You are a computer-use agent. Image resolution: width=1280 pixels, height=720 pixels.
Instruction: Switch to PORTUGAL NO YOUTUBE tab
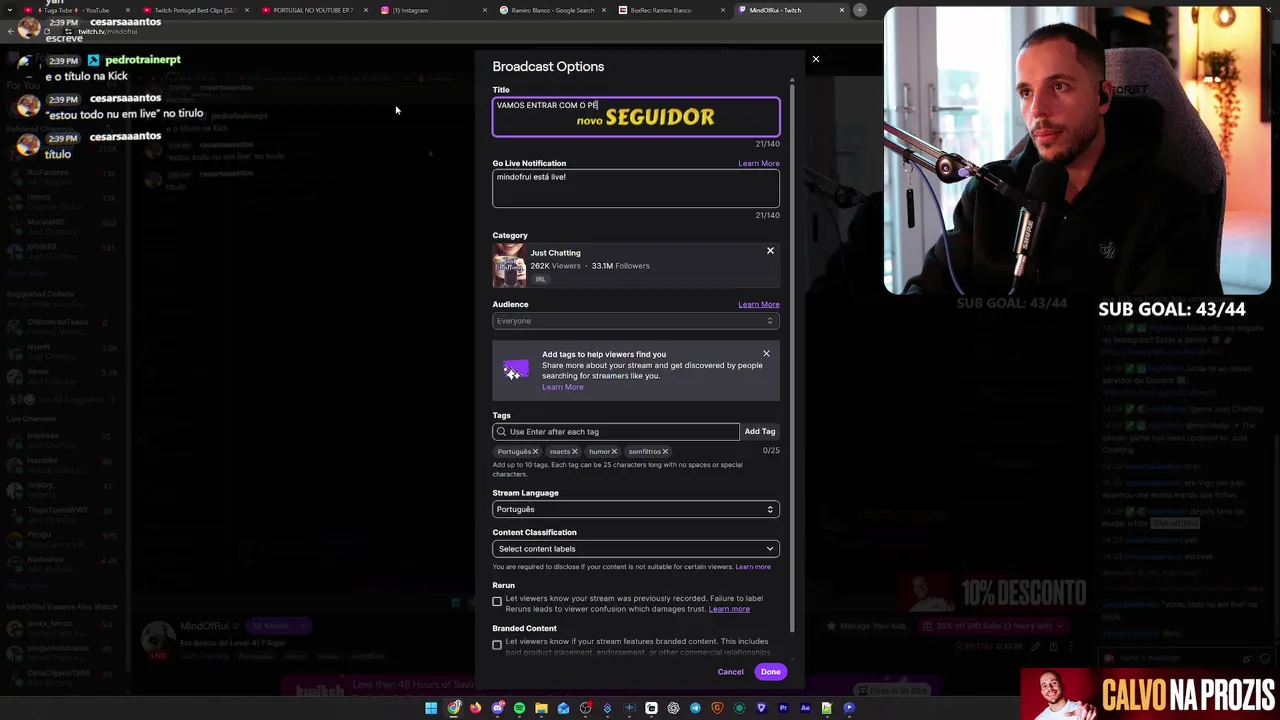click(x=313, y=10)
